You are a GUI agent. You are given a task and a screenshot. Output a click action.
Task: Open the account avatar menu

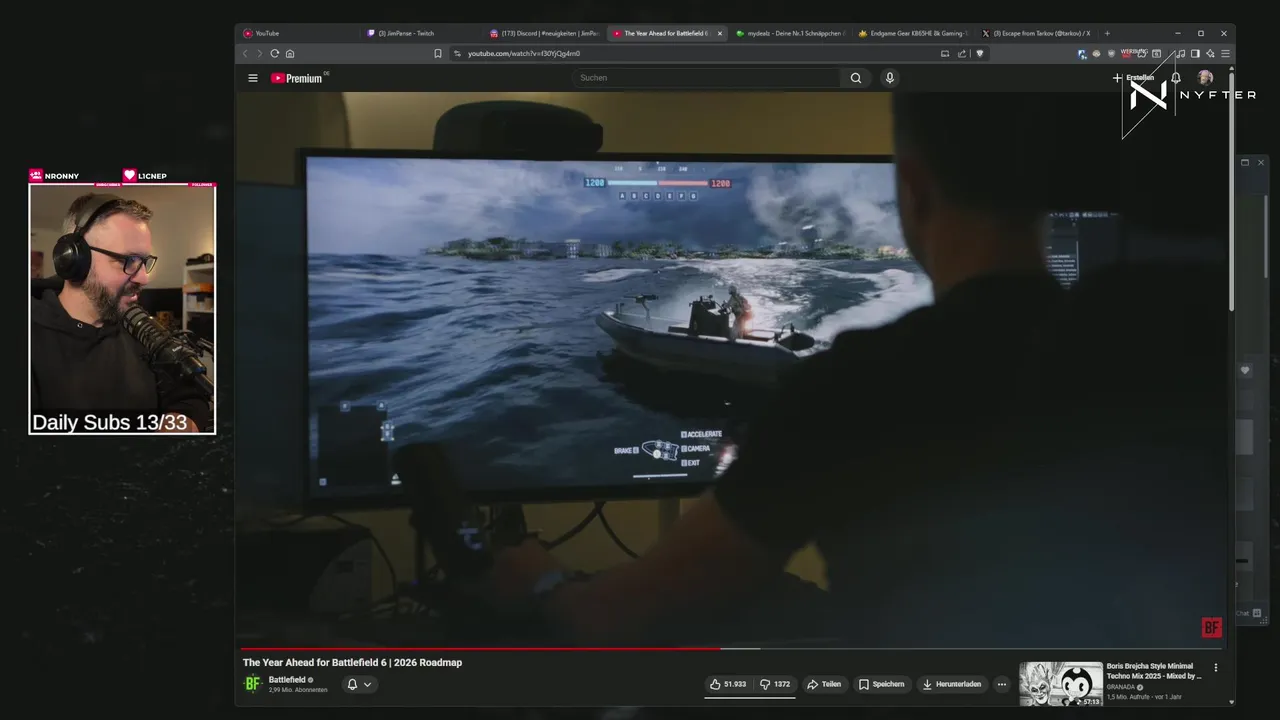tap(1206, 78)
